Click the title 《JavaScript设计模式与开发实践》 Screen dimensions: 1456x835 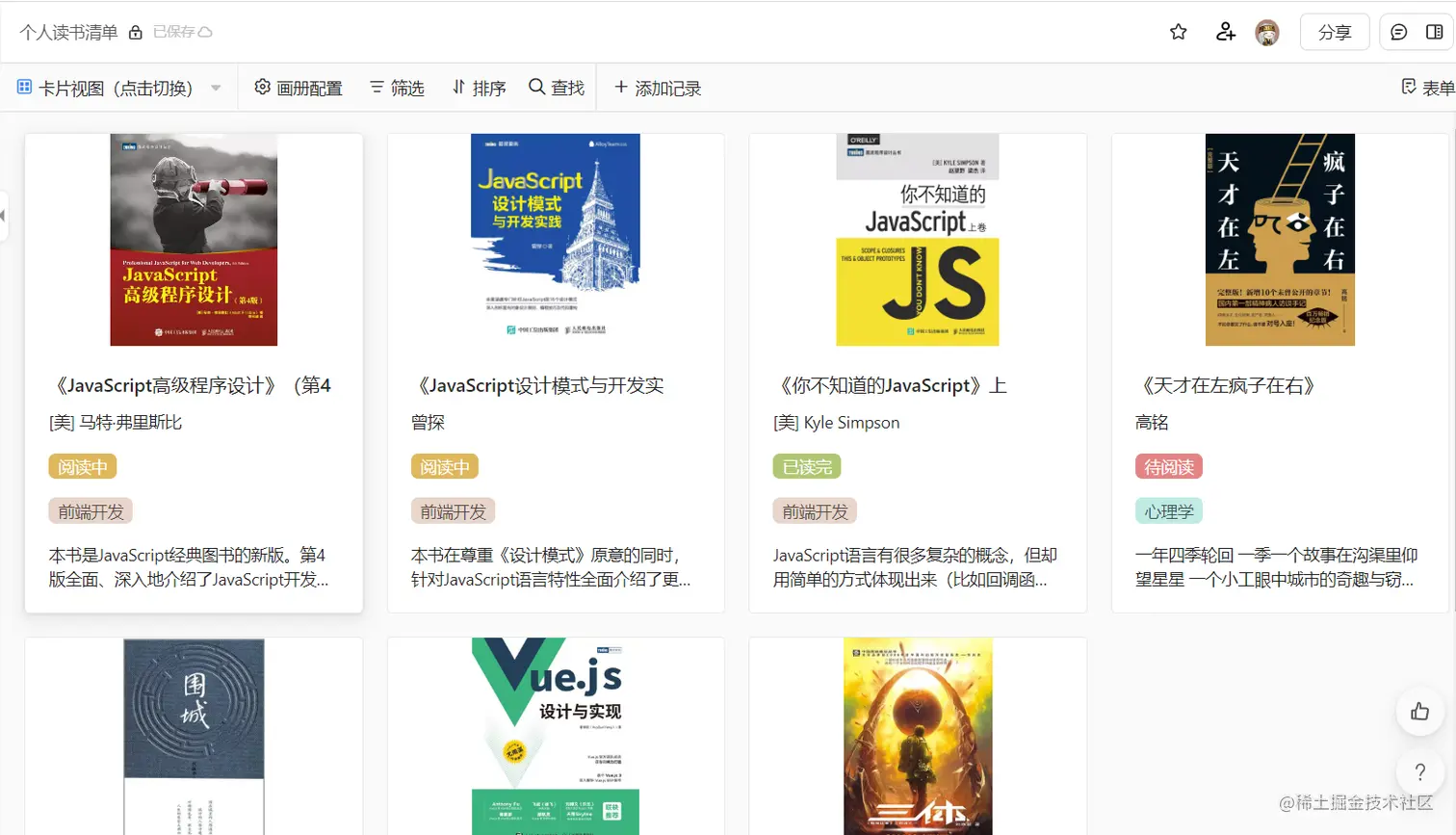coord(537,386)
